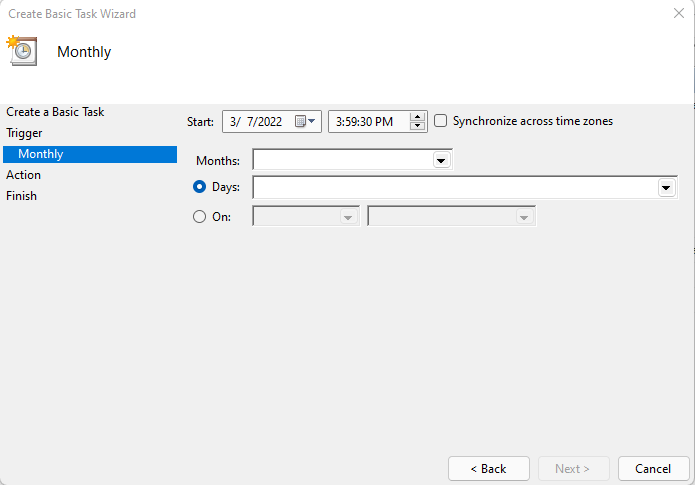The width and height of the screenshot is (695, 485).
Task: Select the Trigger step in sidebar
Action: tap(24, 133)
